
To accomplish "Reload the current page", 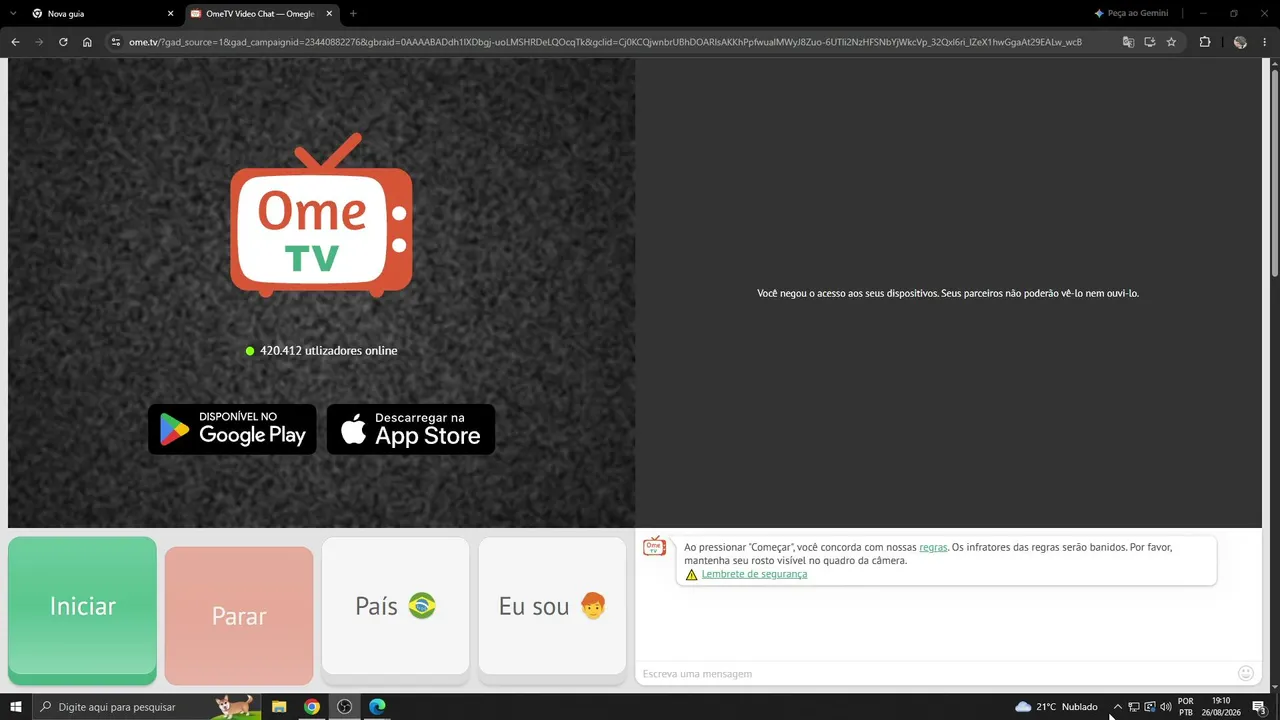I will coord(63,42).
